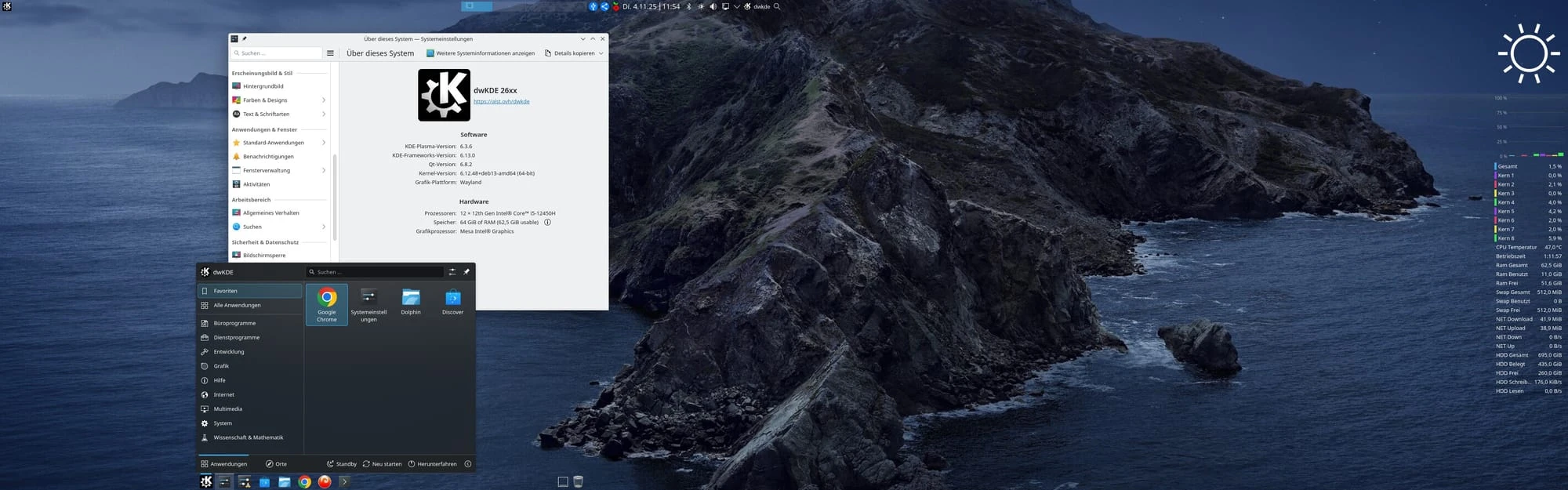This screenshot has height=490, width=1568.
Task: Open the Multimedia category
Action: pyautogui.click(x=250, y=409)
